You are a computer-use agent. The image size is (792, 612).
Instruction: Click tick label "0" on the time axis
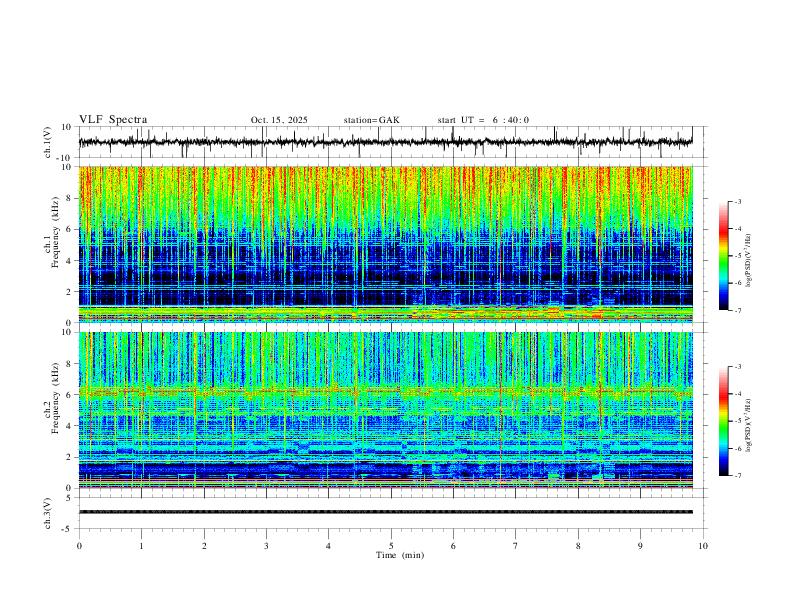tap(79, 546)
